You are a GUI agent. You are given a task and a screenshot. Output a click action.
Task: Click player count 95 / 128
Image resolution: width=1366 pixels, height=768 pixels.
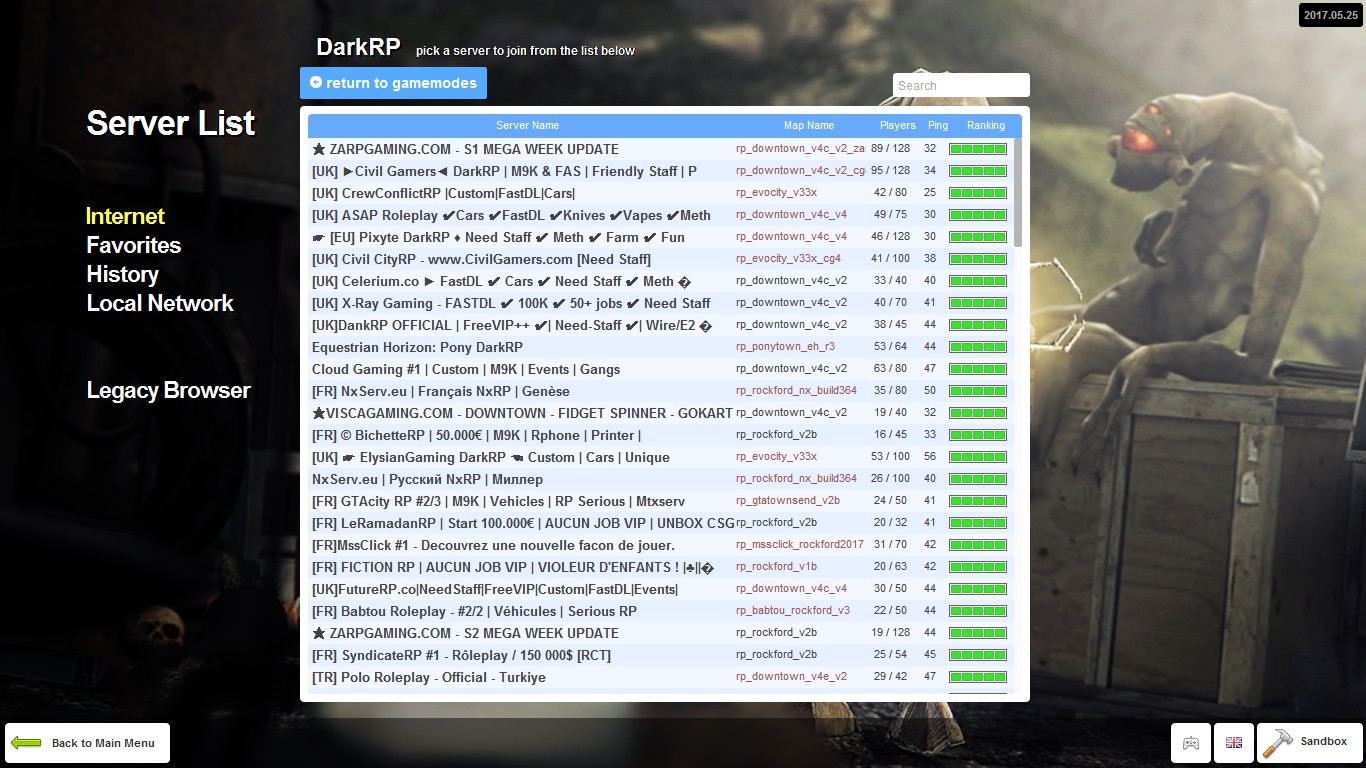tap(890, 171)
